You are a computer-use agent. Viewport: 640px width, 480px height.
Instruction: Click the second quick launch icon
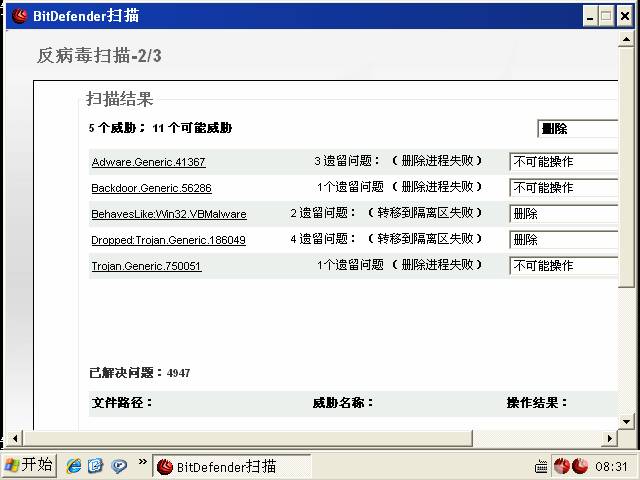click(96, 465)
